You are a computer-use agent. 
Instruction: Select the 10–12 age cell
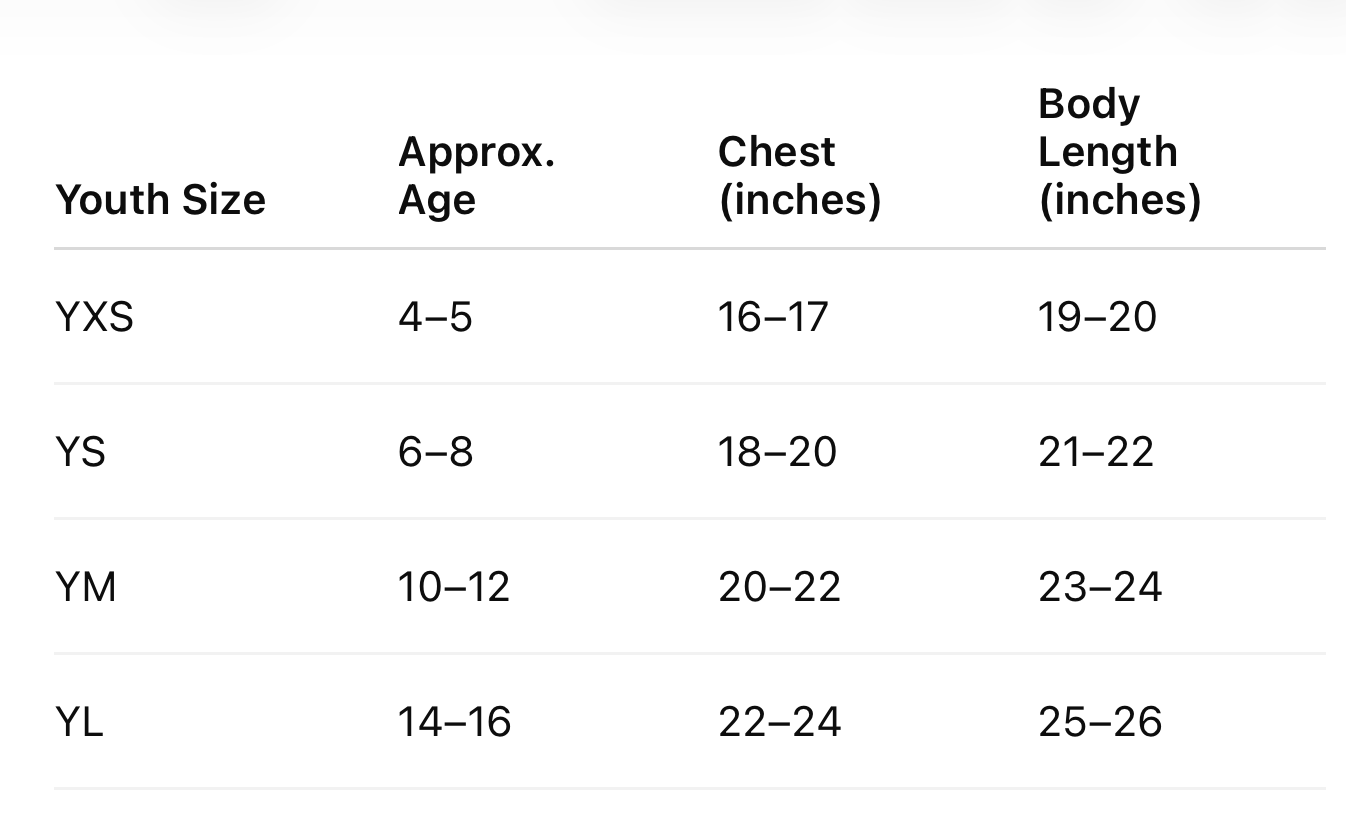point(454,587)
